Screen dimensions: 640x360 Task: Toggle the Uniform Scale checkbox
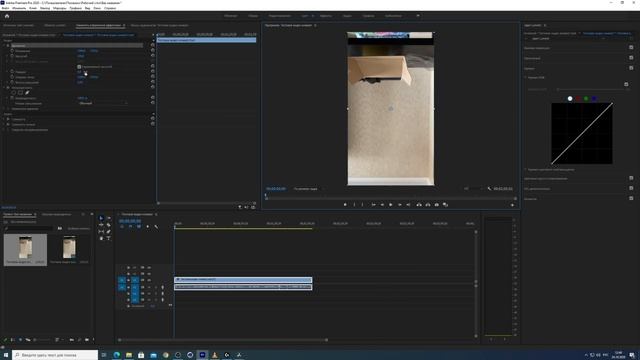[79, 67]
